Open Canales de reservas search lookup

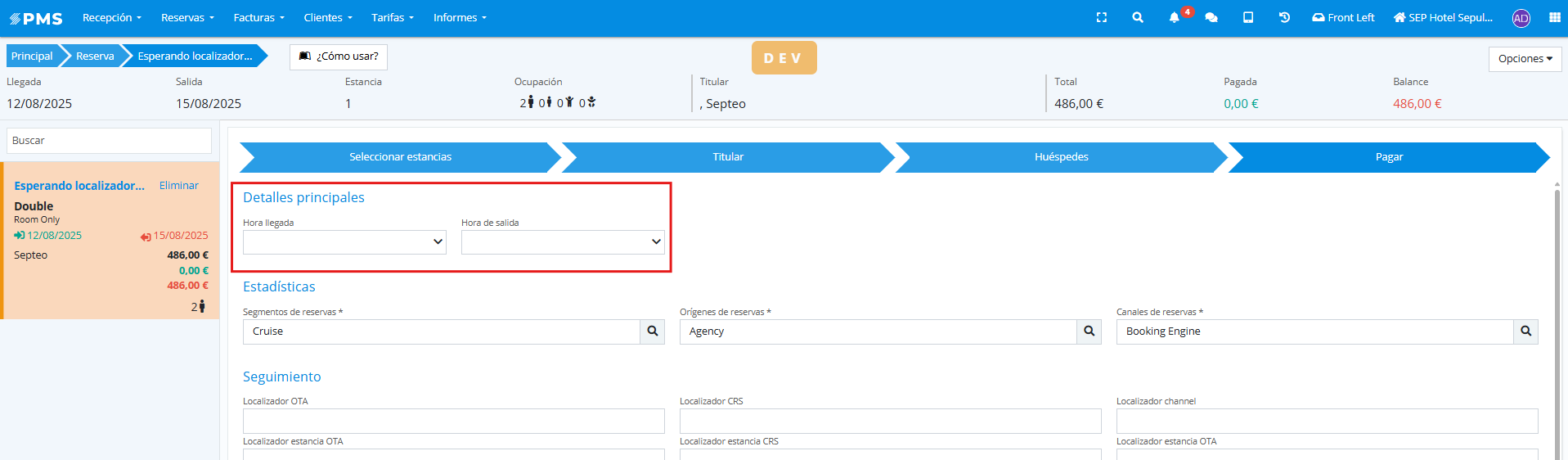(1525, 331)
